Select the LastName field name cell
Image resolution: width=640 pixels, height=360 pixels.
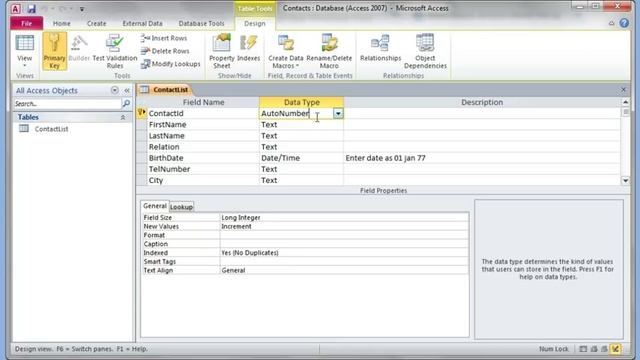point(203,136)
